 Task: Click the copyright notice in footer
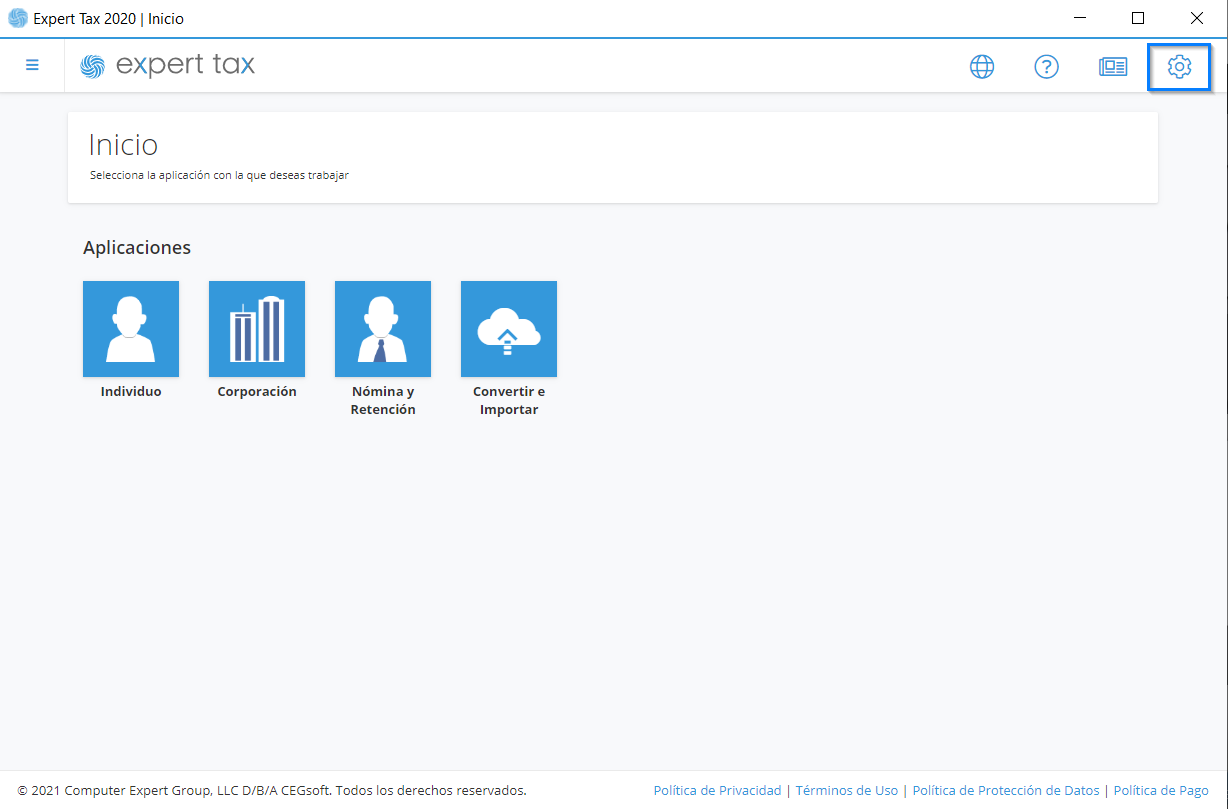click(272, 791)
